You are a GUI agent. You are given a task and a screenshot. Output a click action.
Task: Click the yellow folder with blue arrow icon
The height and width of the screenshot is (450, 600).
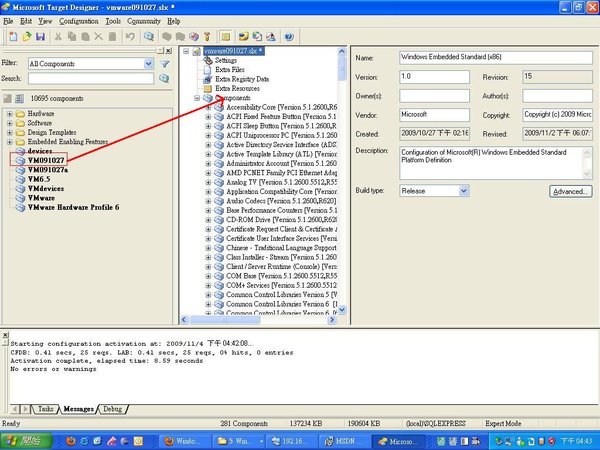[244, 36]
